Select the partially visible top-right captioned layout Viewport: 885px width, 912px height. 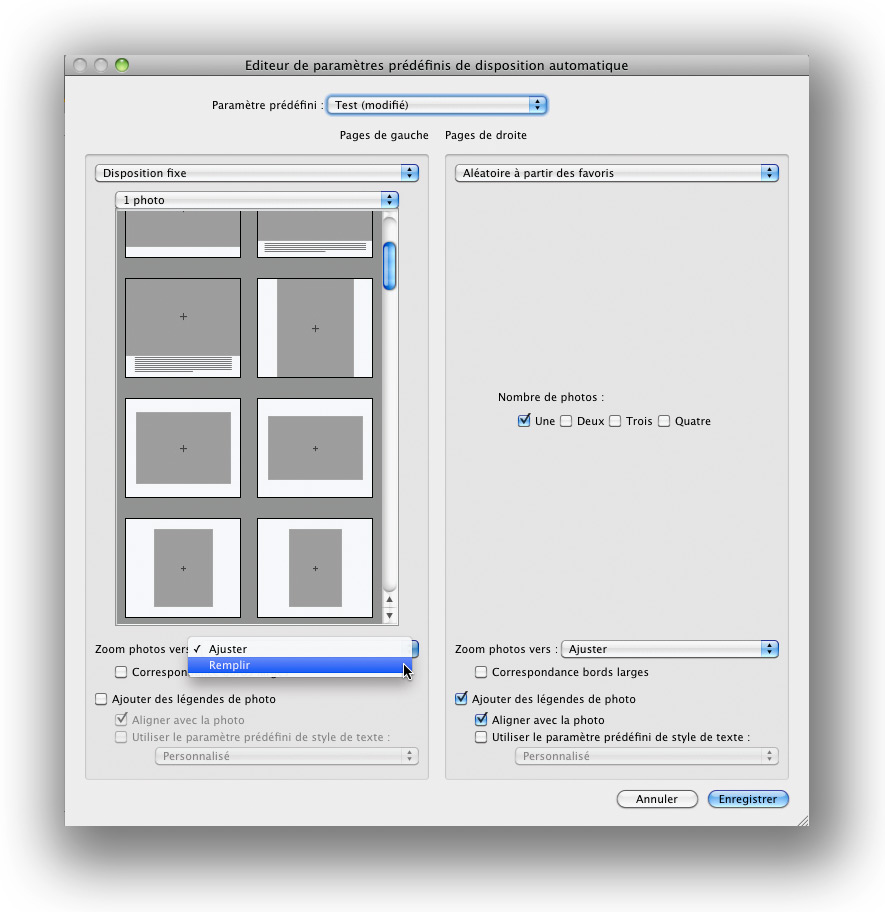coord(315,234)
